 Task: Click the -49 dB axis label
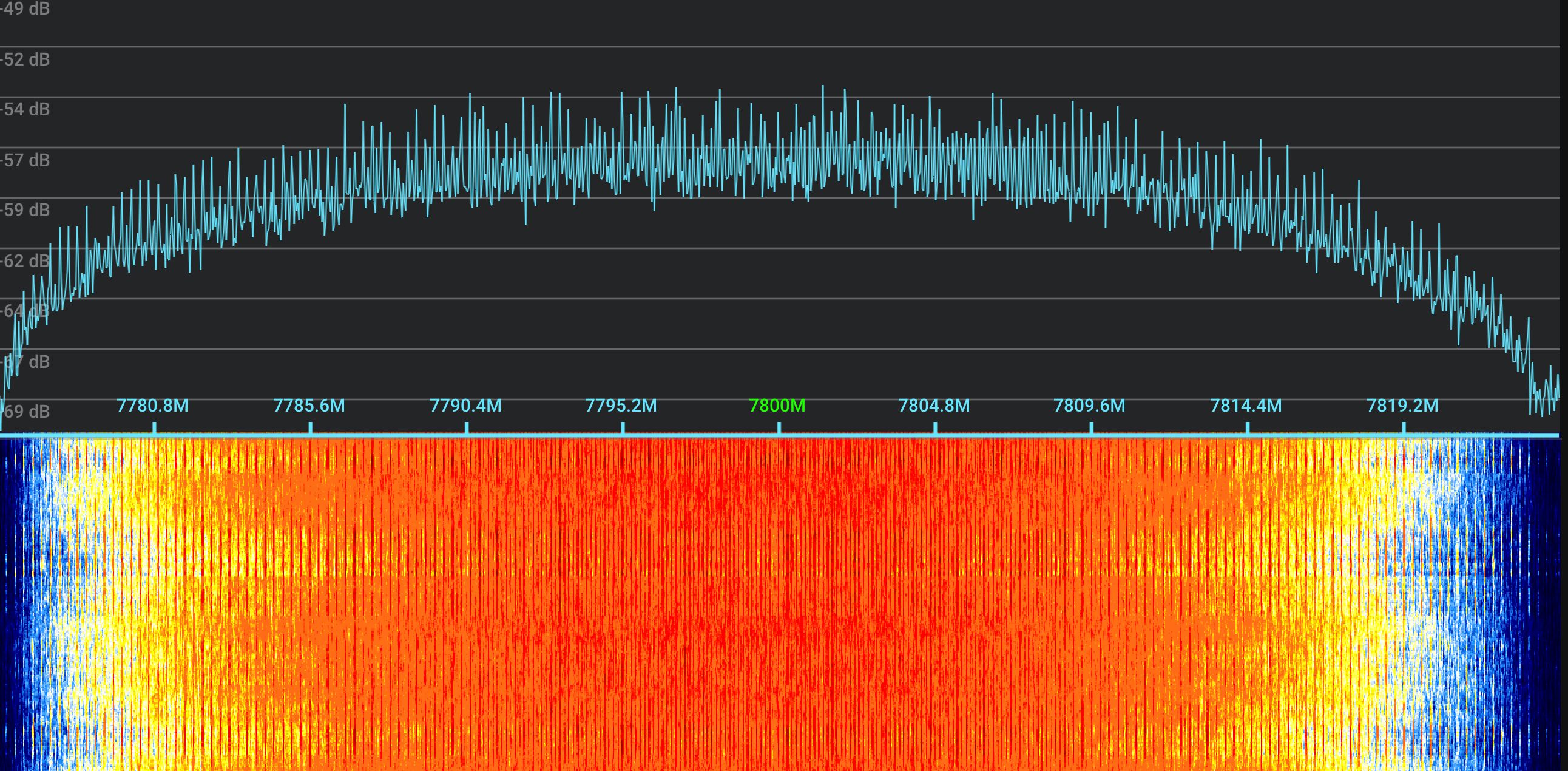click(x=25, y=9)
